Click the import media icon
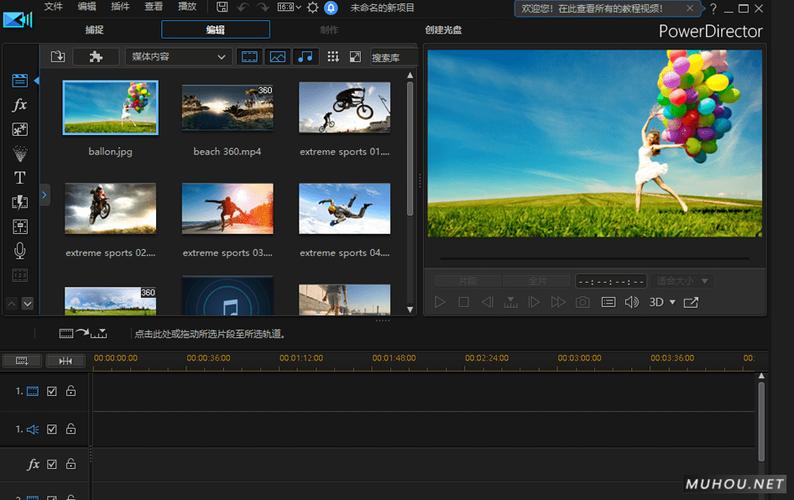The height and width of the screenshot is (500, 794). [58, 57]
